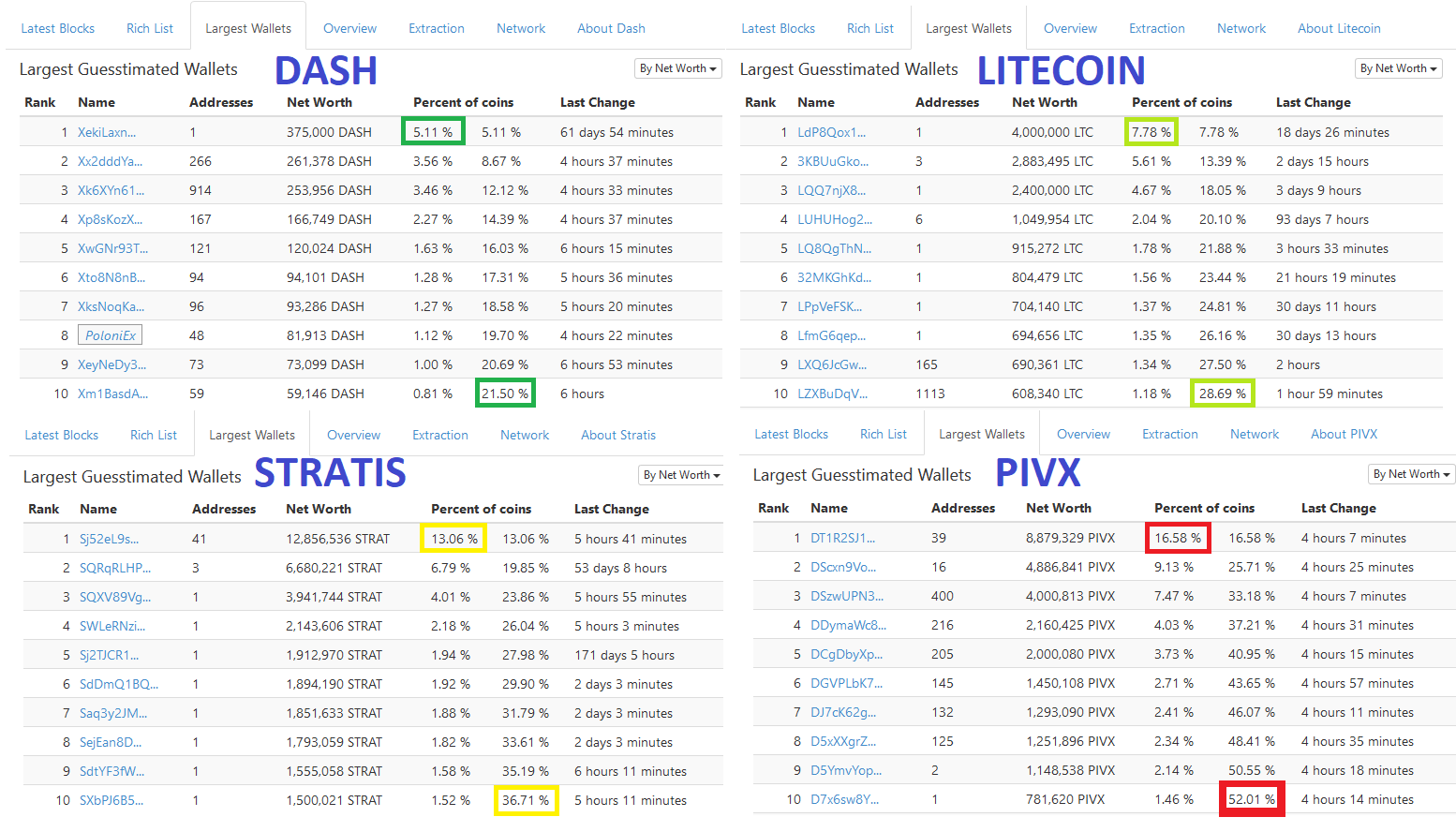Open the Stratis By Net Worth dropdown
This screenshot has height=832, width=1456.
pos(682,475)
